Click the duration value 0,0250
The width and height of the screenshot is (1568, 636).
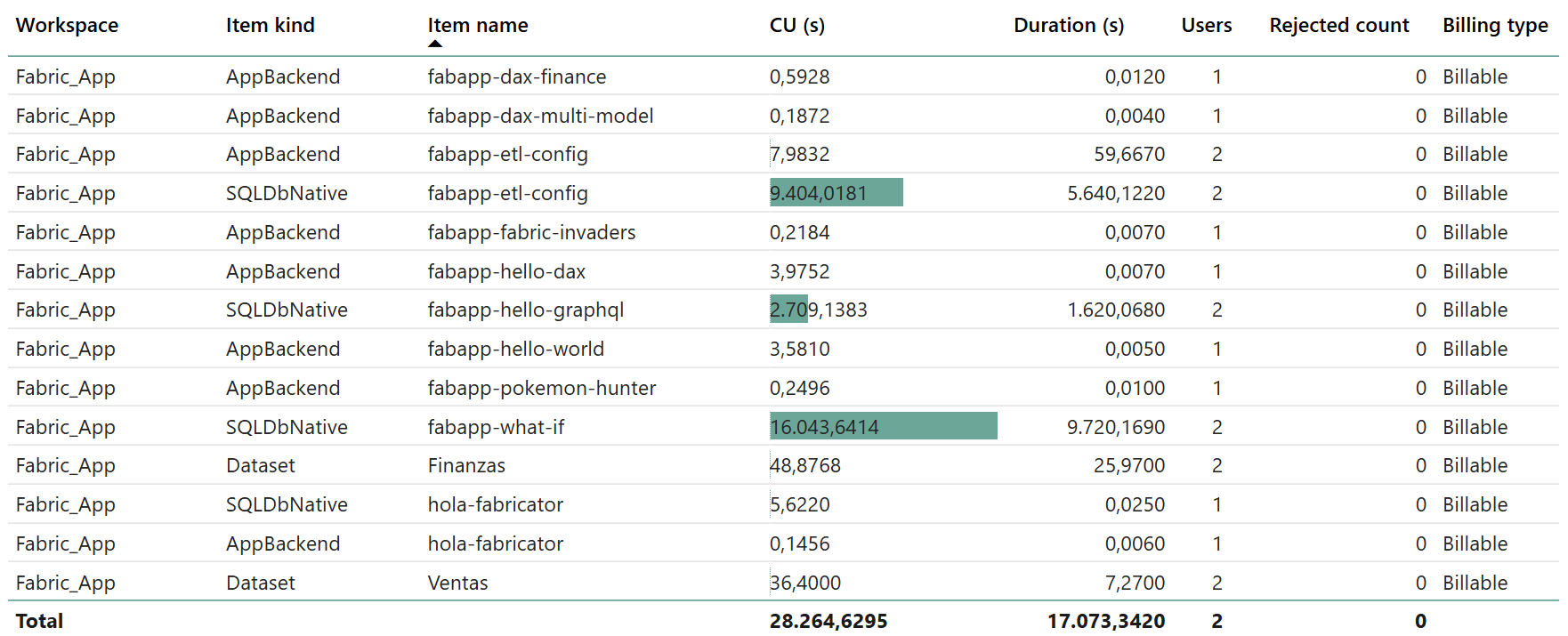[x=1135, y=504]
